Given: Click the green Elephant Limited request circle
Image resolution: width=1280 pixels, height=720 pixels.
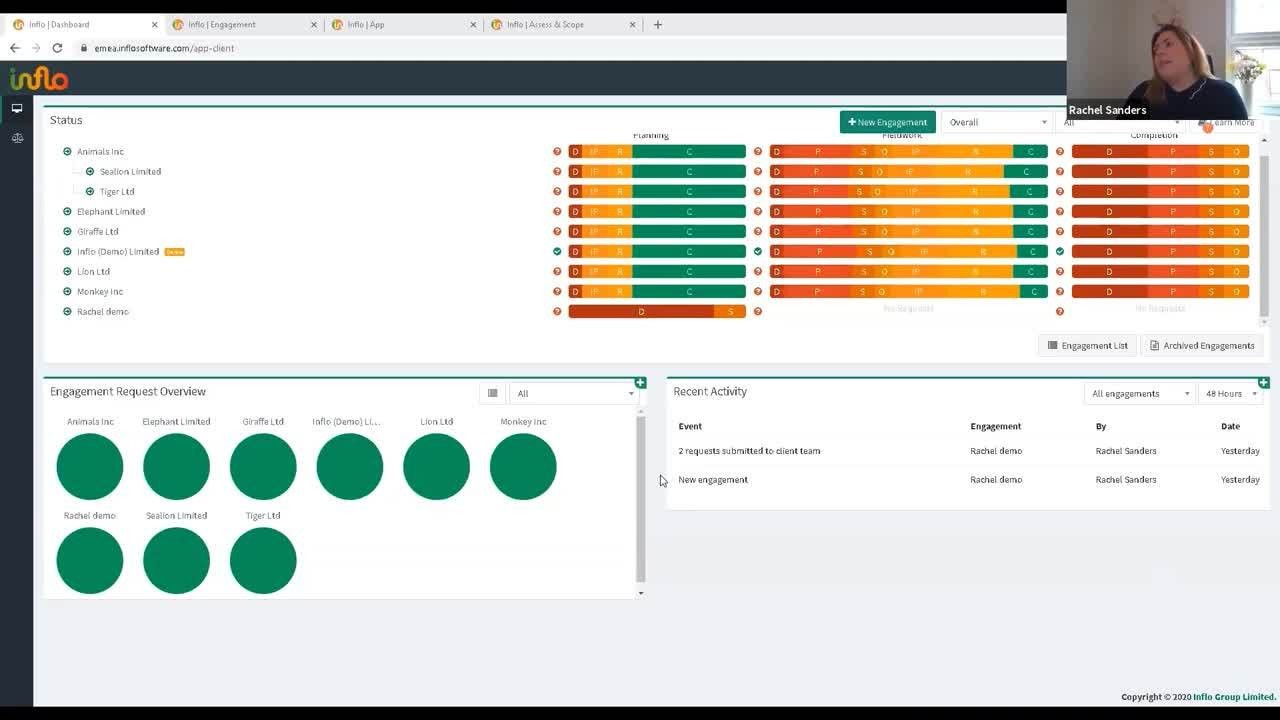Looking at the screenshot, I should click(176, 467).
